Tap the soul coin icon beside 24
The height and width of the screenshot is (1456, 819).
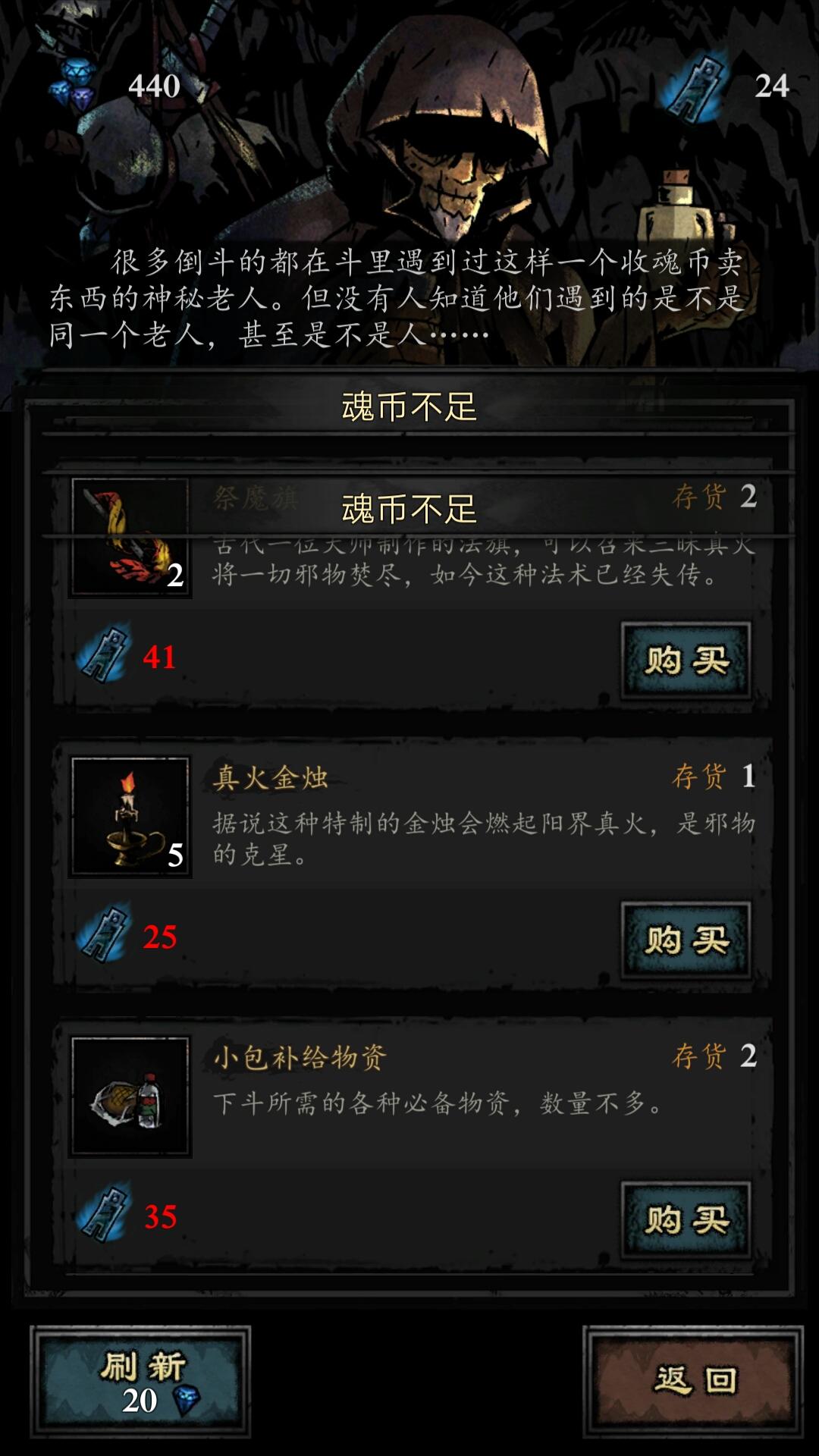(x=695, y=86)
